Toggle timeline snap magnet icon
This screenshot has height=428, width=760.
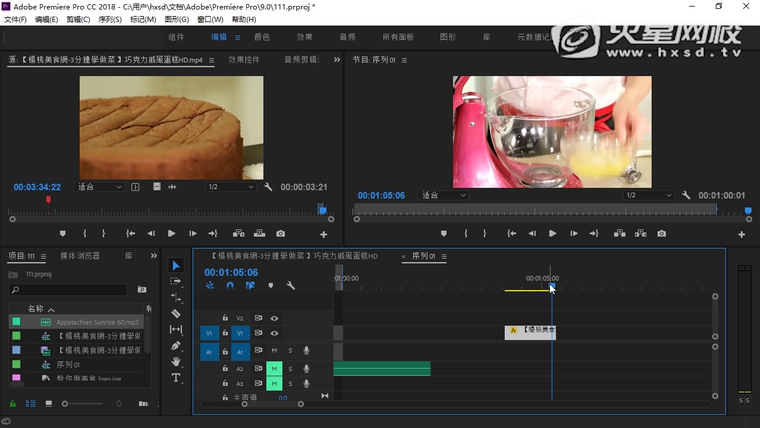(229, 286)
